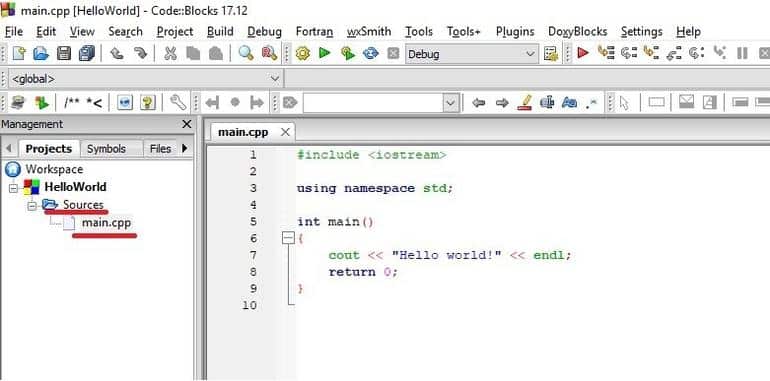The width and height of the screenshot is (770, 381).
Task: Click the clear search tag icon
Action: point(290,103)
